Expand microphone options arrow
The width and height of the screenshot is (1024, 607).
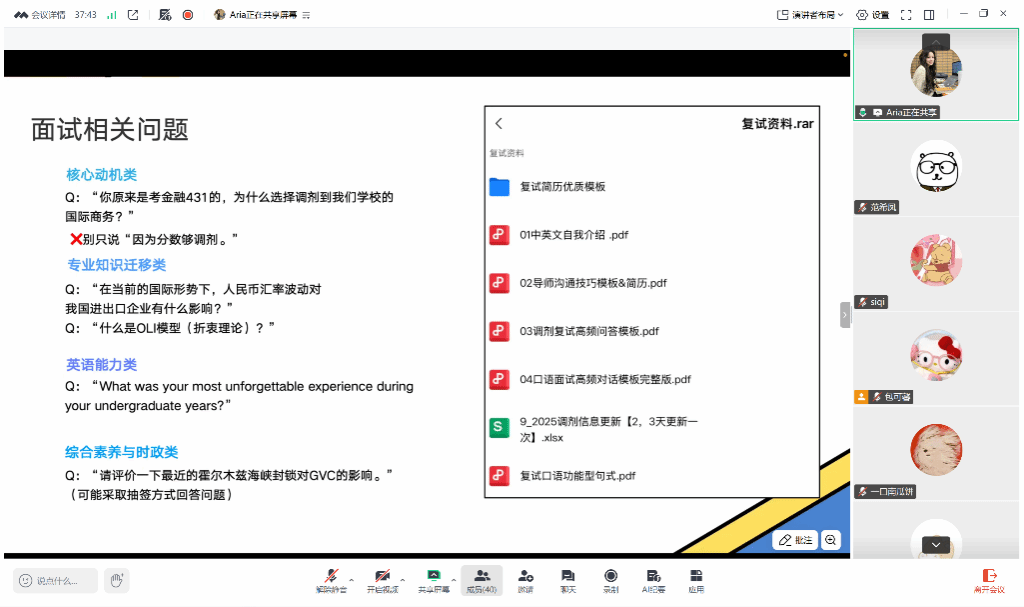(x=351, y=579)
